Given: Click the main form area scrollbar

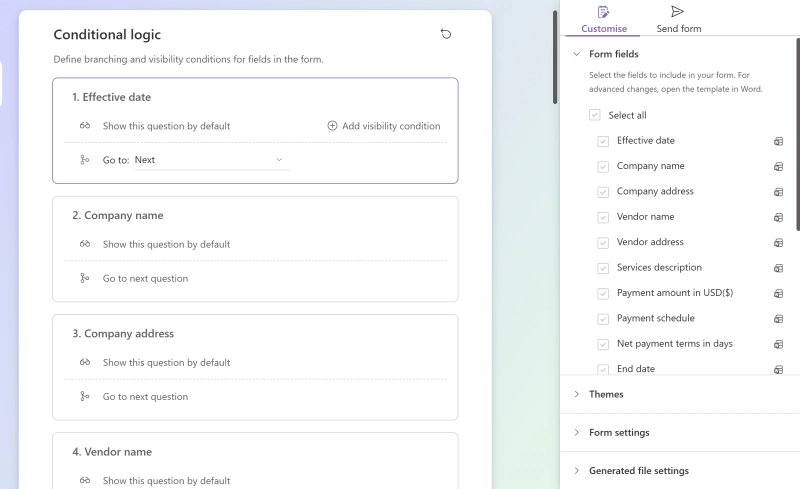Looking at the screenshot, I should 555,57.
